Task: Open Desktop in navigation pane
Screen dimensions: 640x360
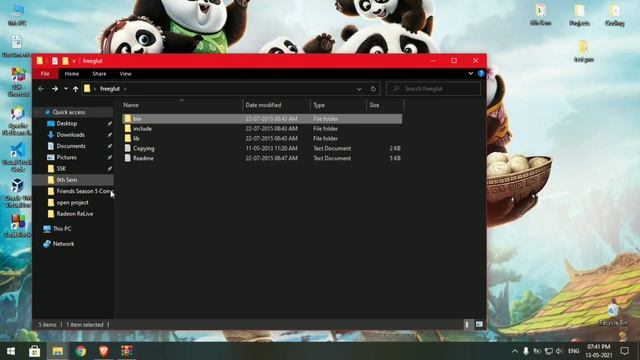Action: [x=67, y=123]
